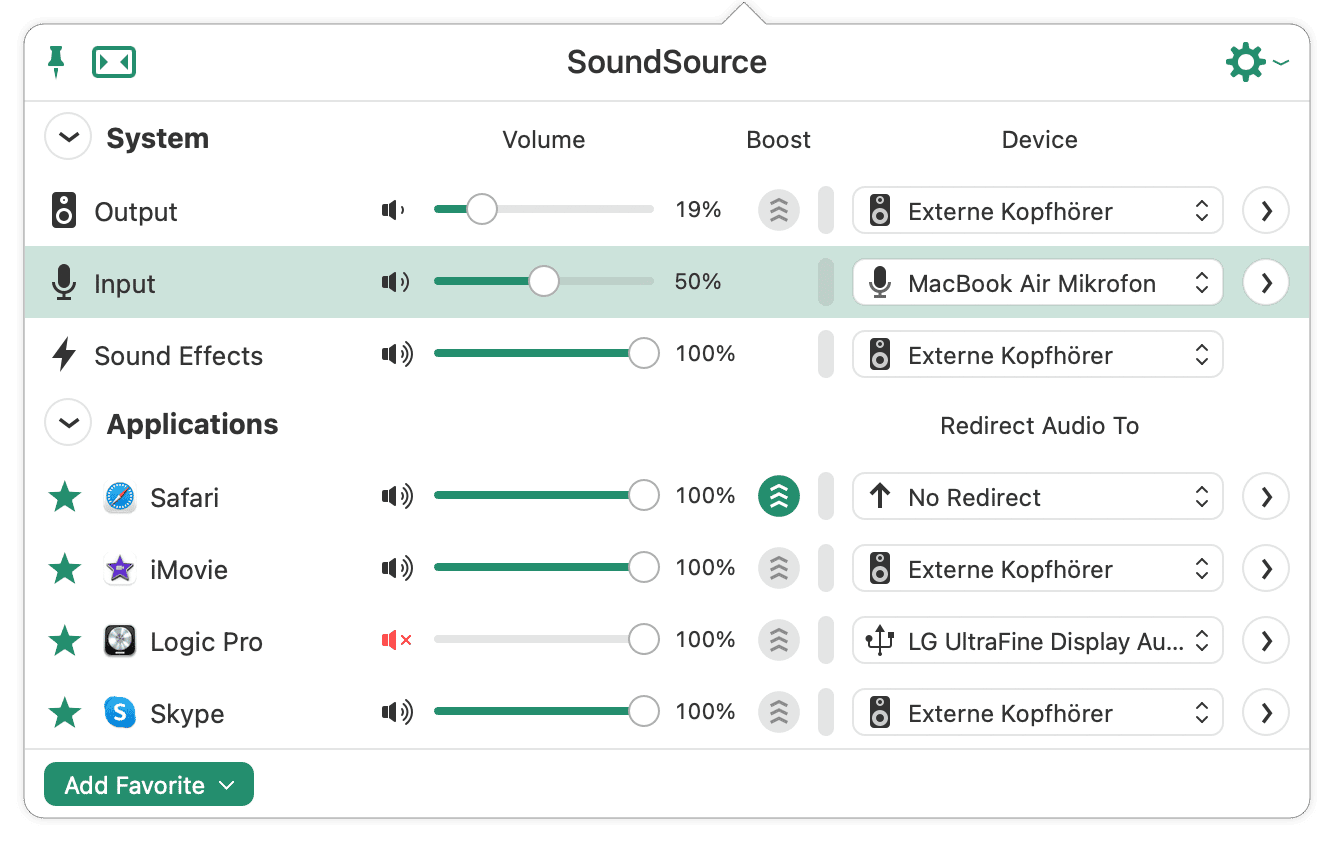Unfavorite Skype using its star
1334x842 pixels.
click(x=65, y=712)
